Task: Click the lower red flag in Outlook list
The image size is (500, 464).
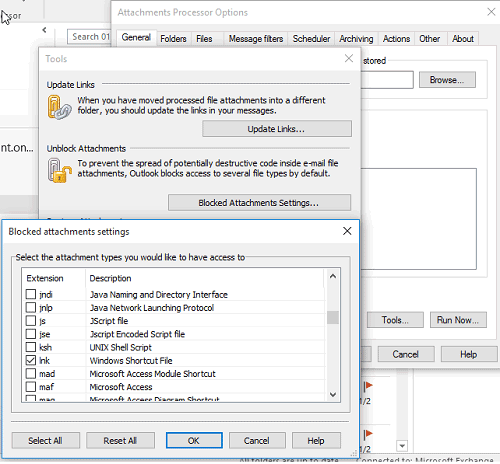Action: click(368, 435)
